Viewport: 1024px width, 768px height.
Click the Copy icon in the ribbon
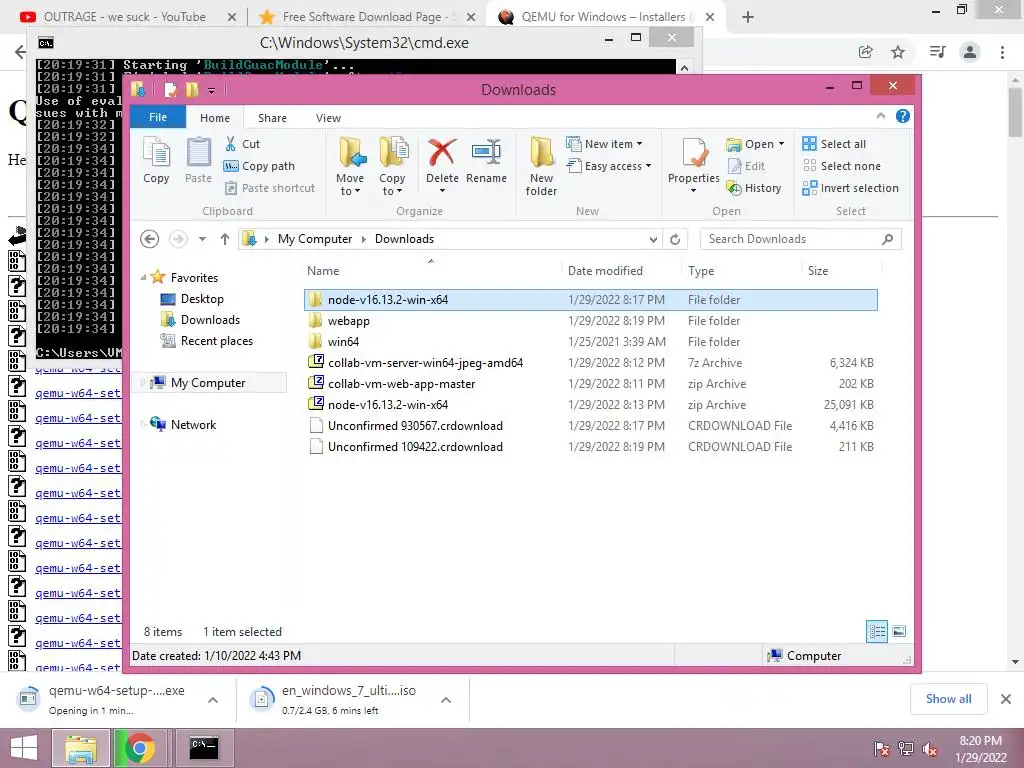coord(156,161)
